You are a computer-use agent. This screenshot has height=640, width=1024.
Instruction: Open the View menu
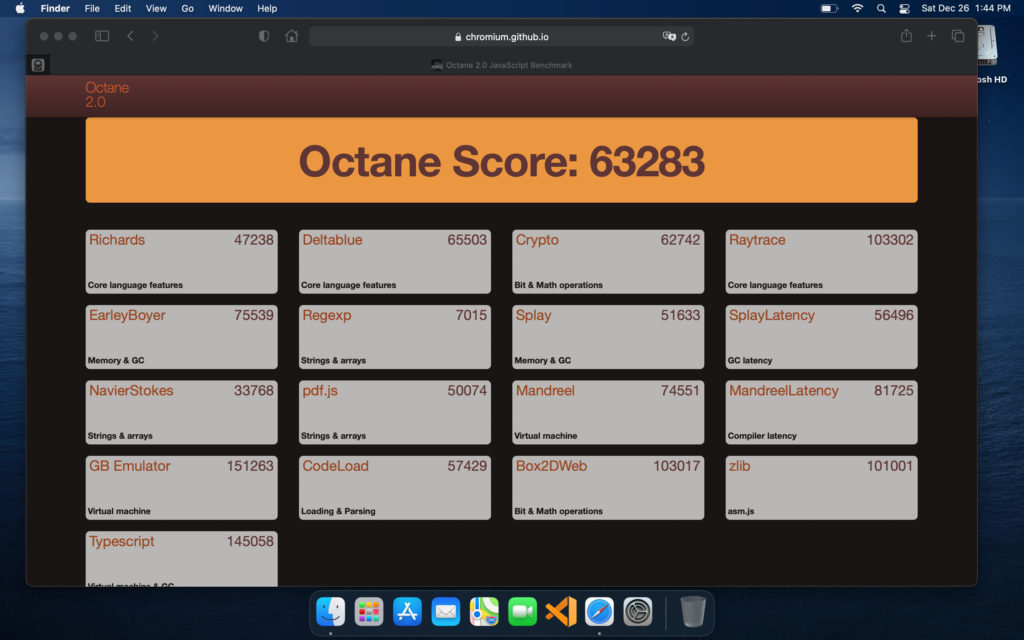tap(156, 8)
